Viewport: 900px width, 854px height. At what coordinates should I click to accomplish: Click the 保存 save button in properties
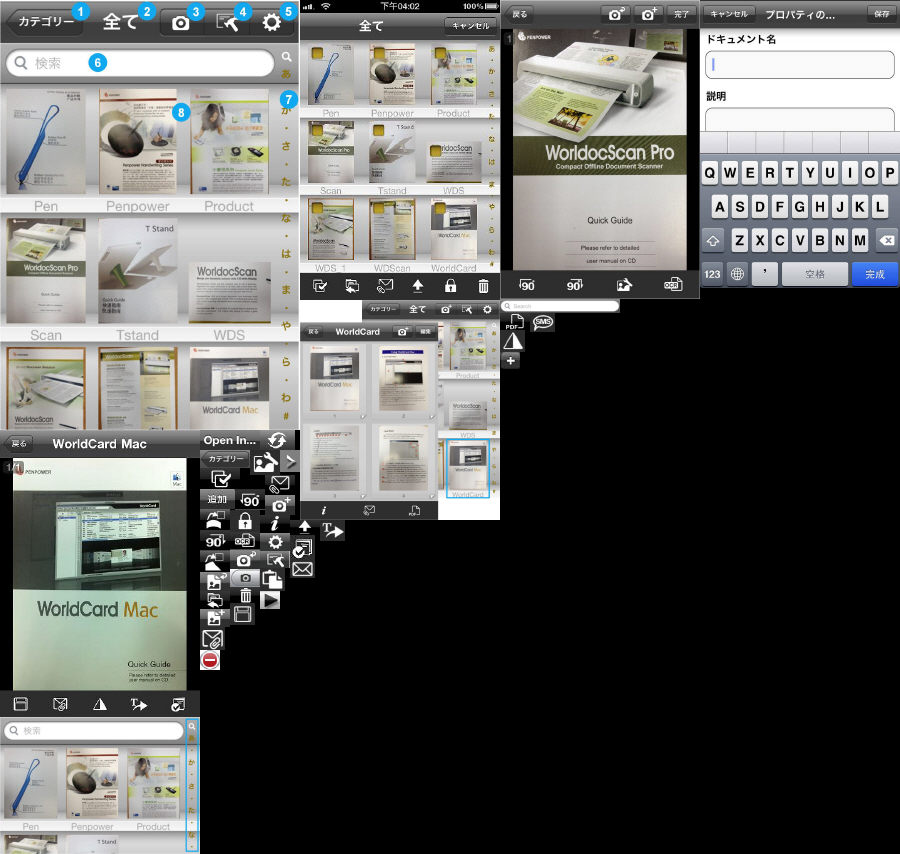pyautogui.click(x=881, y=14)
